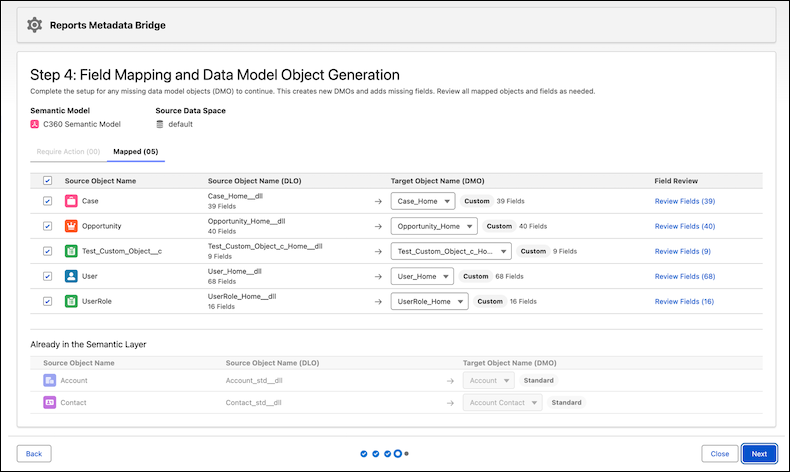The height and width of the screenshot is (472, 790).
Task: Uncheck the Case row checkbox
Action: [x=47, y=201]
